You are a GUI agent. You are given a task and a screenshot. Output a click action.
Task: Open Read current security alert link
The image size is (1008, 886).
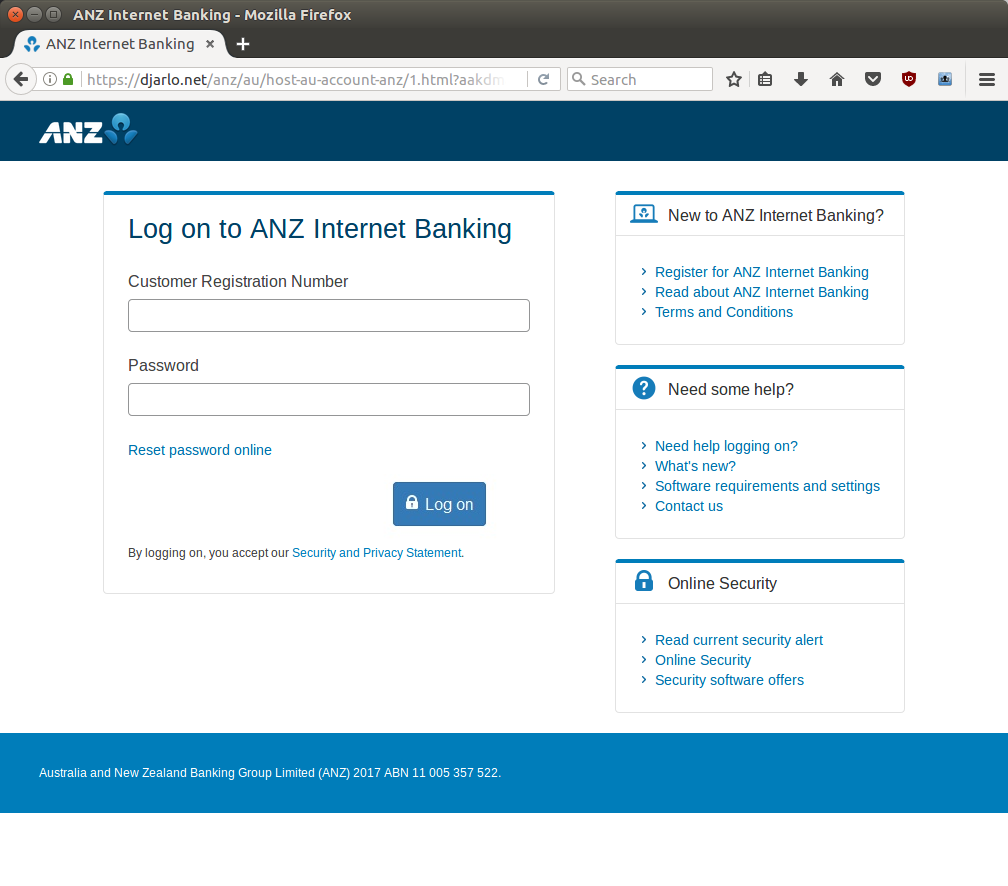(x=739, y=640)
